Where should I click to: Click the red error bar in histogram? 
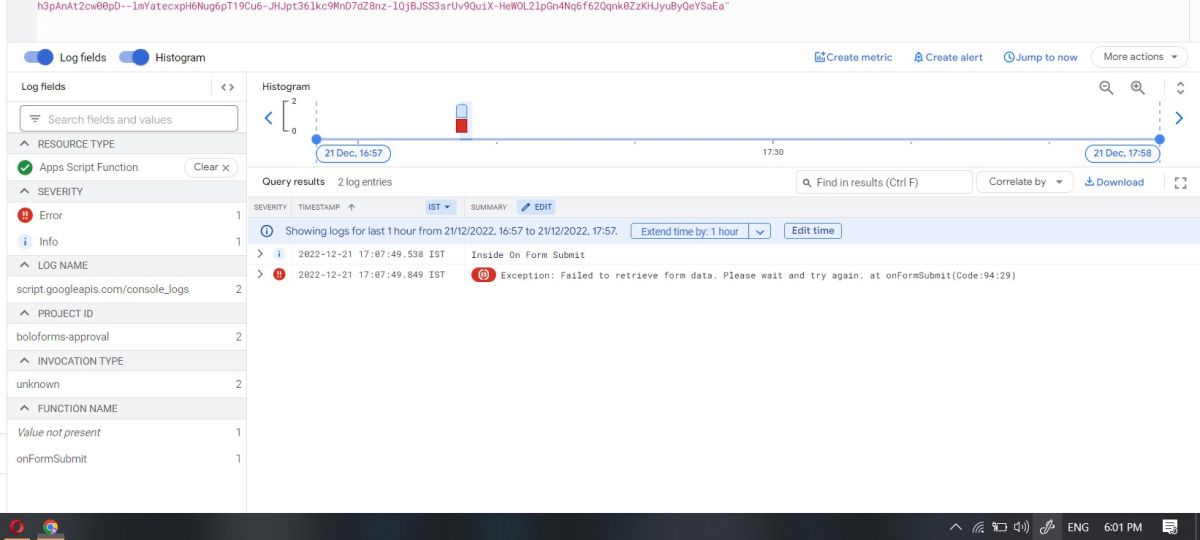pos(461,125)
